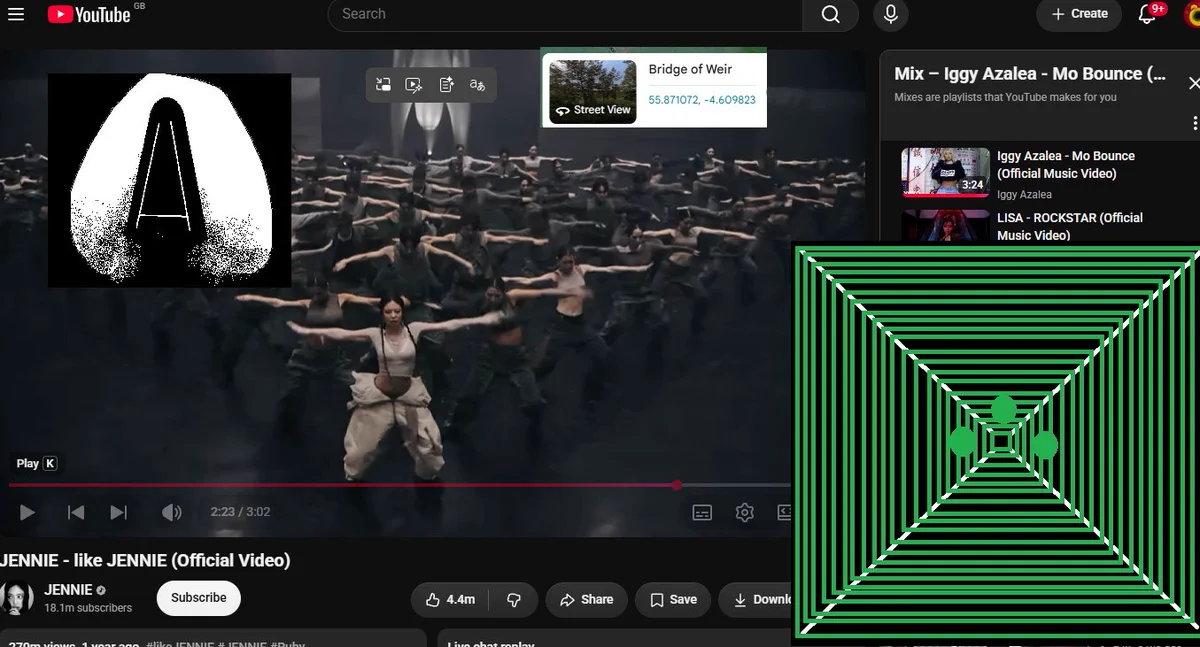Click the 18.1m subscribers text

[x=88, y=608]
